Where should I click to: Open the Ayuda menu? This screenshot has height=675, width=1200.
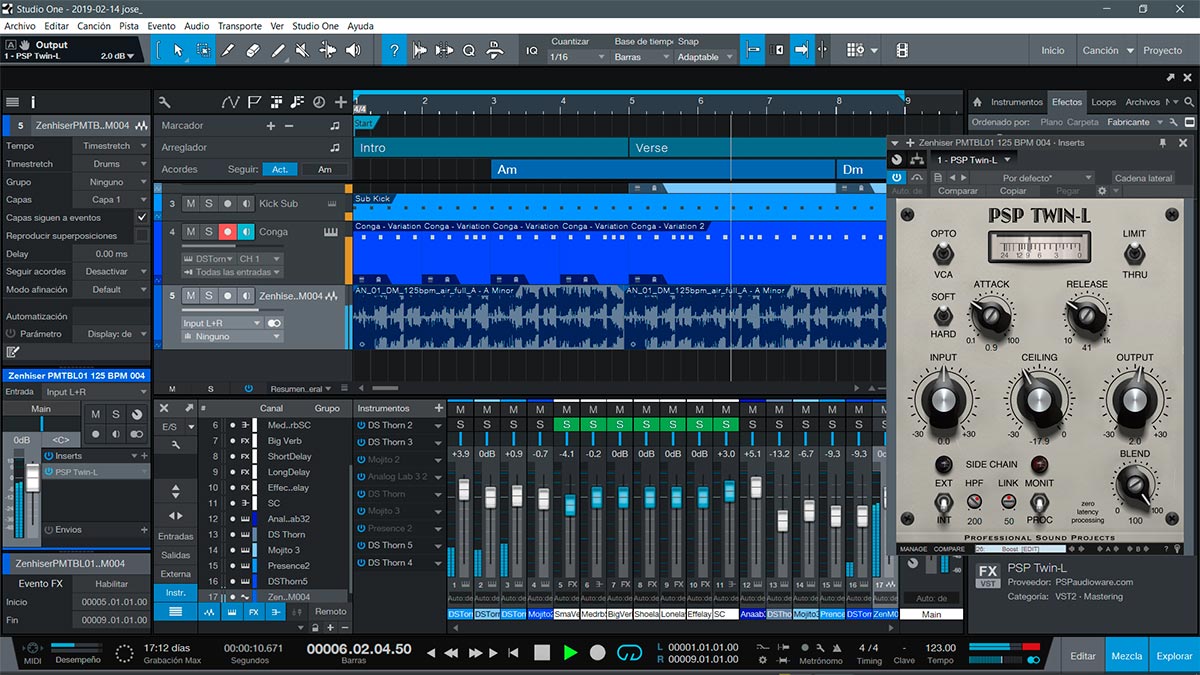[x=360, y=26]
